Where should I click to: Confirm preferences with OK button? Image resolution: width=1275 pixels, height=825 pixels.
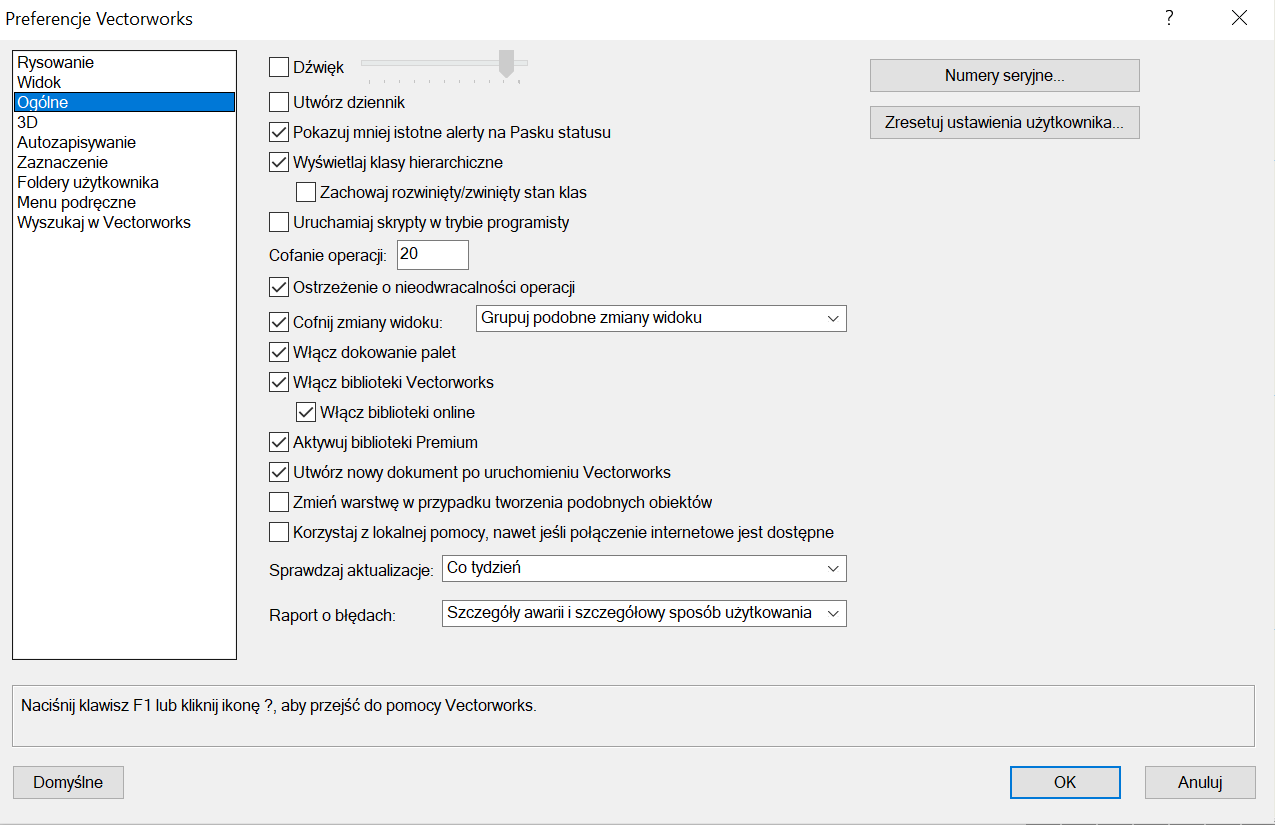point(1065,782)
